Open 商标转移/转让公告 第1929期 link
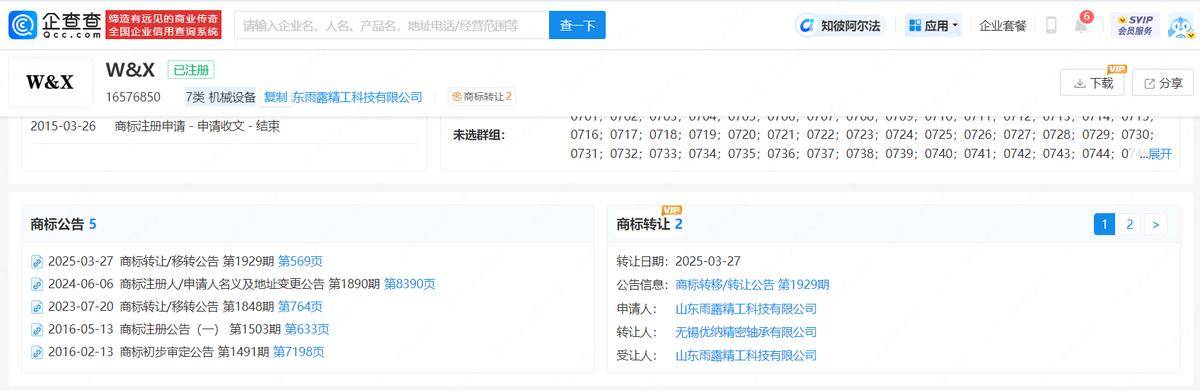 (752, 285)
